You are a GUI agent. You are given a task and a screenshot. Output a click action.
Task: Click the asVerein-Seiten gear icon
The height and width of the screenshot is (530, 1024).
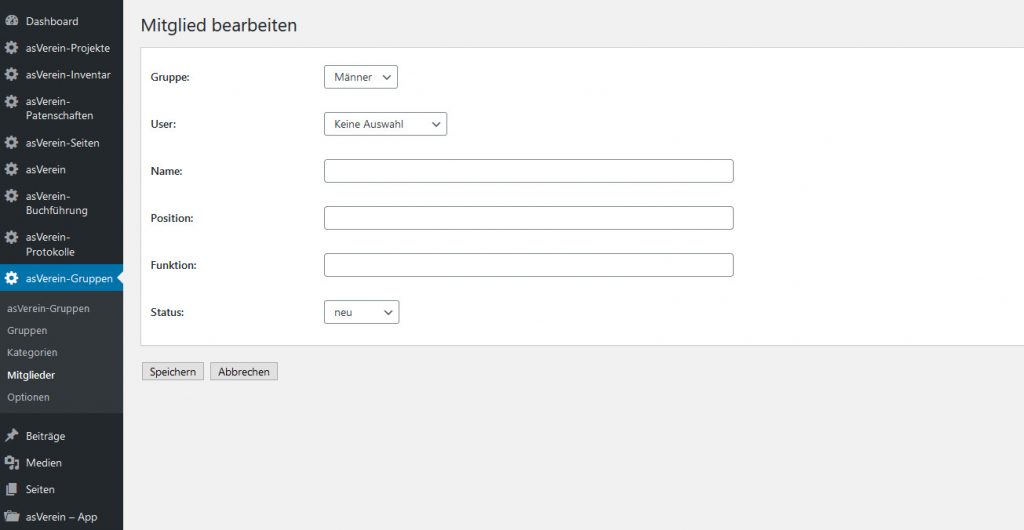pos(11,142)
